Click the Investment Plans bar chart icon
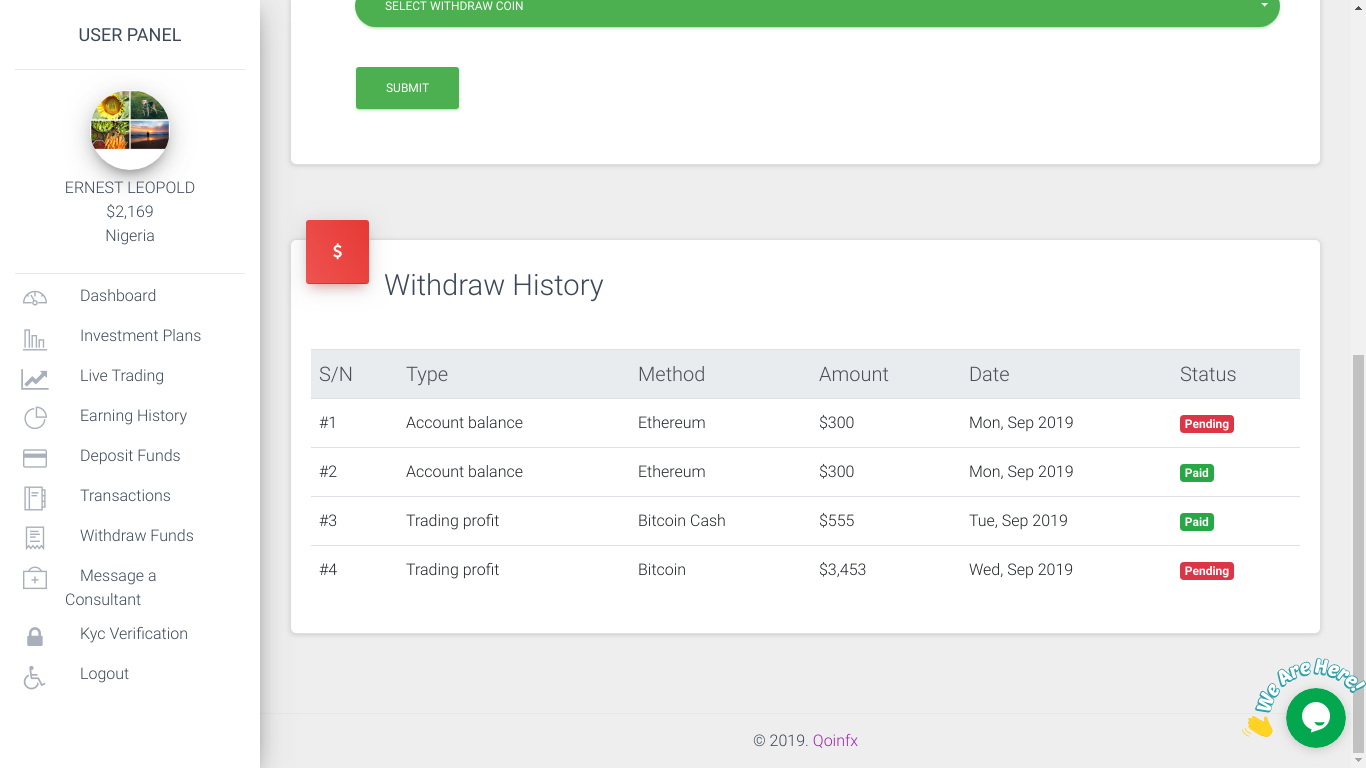1366x768 pixels. 34,338
